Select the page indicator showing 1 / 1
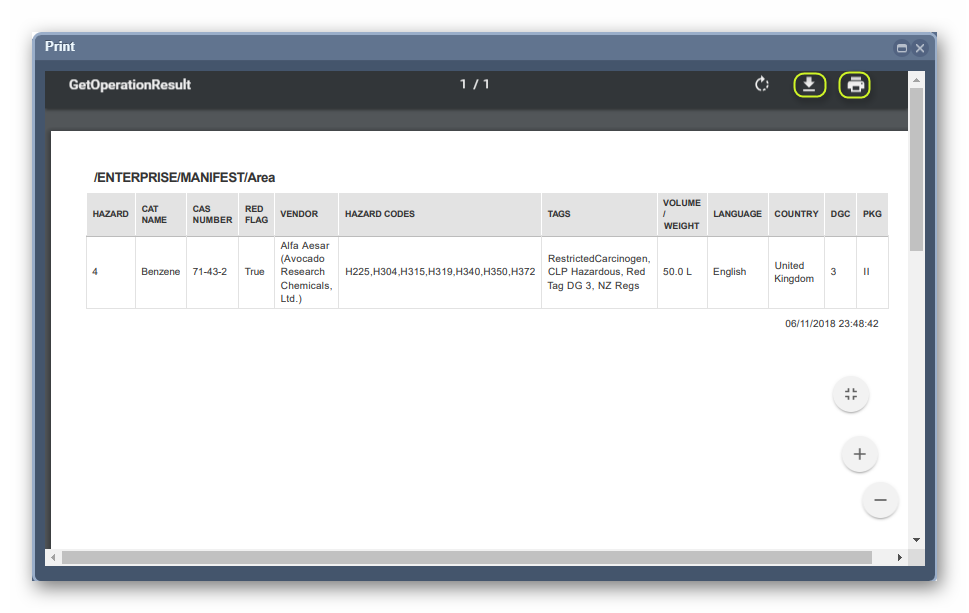Viewport: 969px width, 613px height. point(475,84)
